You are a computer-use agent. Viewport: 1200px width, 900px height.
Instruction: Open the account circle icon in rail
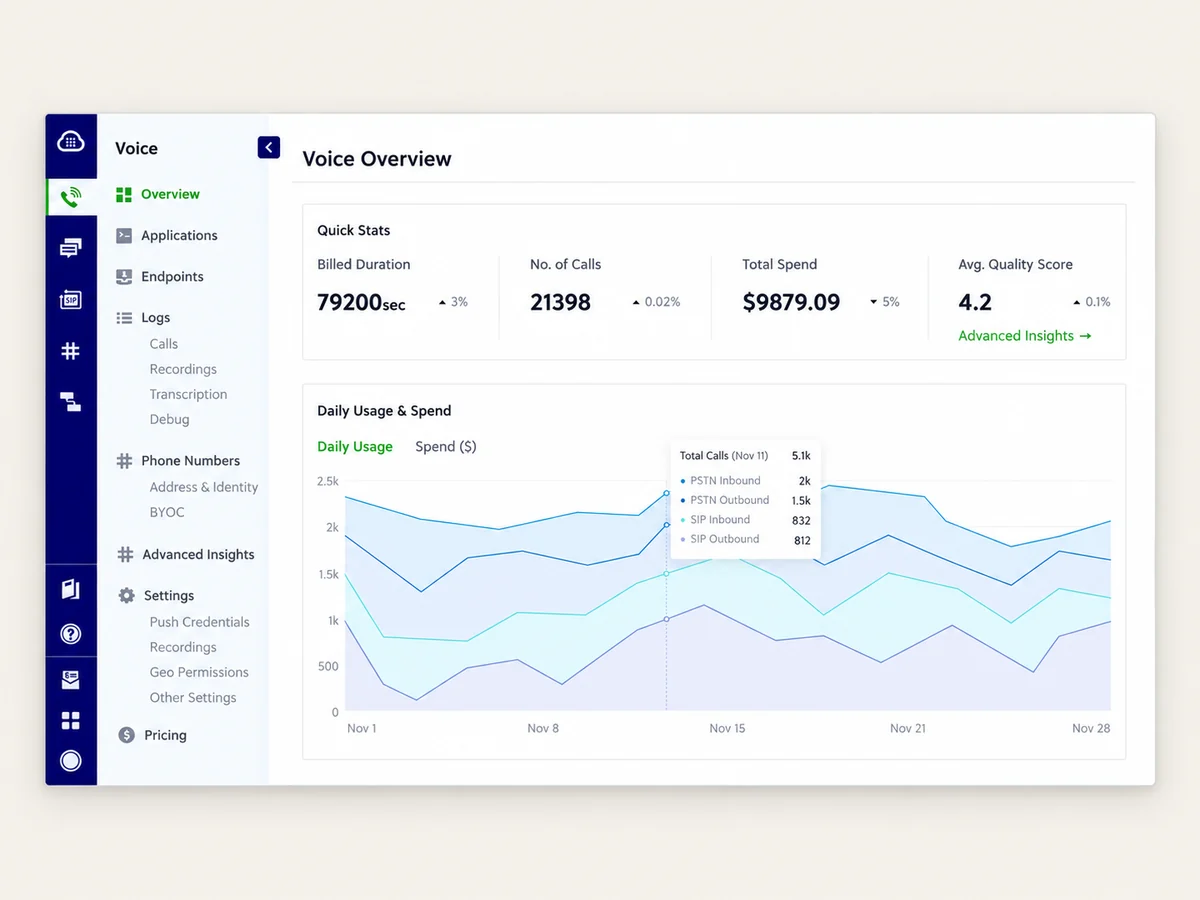coord(71,761)
